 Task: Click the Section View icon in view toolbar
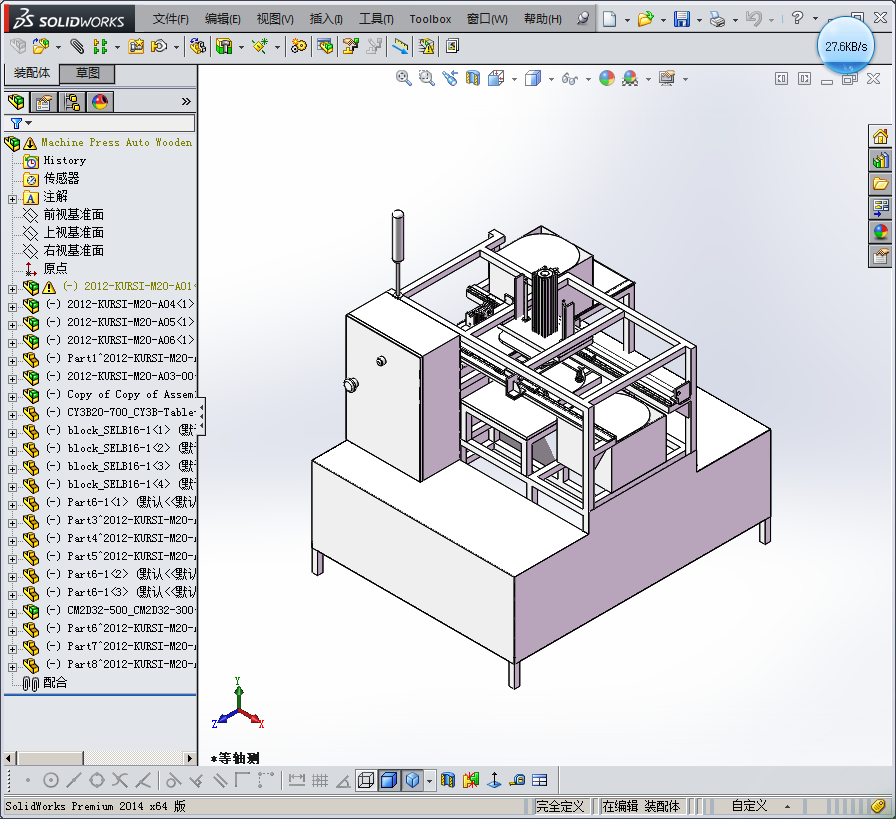click(473, 78)
